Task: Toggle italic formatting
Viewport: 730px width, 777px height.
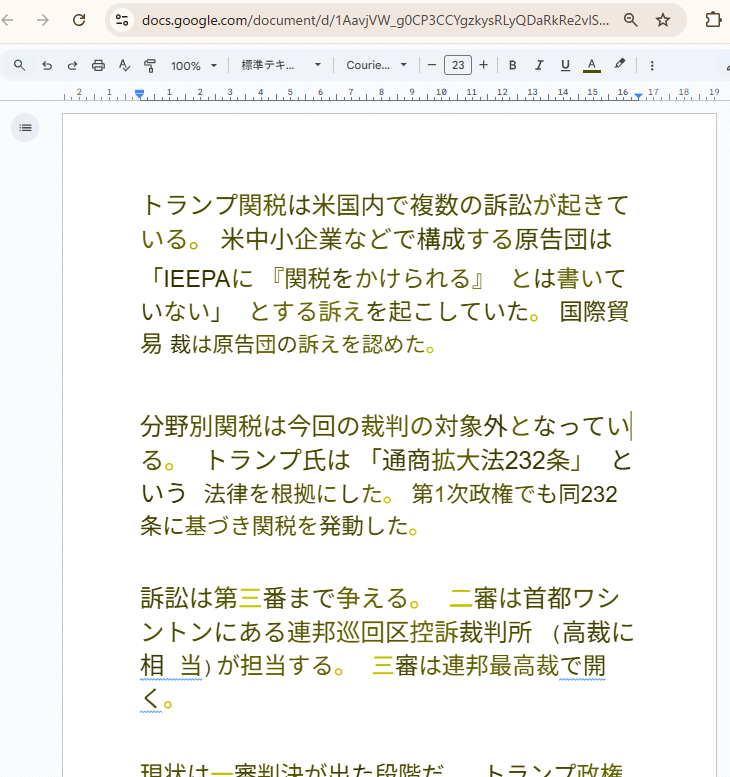Action: [x=539, y=65]
